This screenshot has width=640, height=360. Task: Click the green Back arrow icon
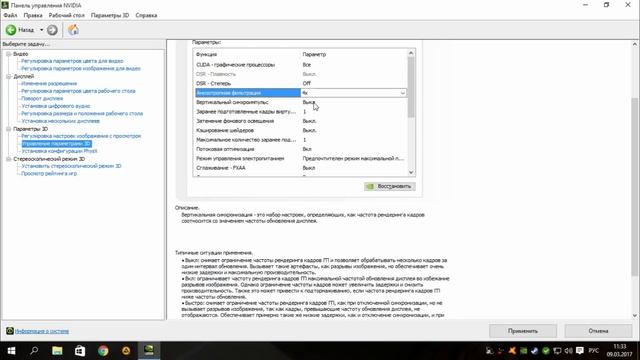(11, 30)
